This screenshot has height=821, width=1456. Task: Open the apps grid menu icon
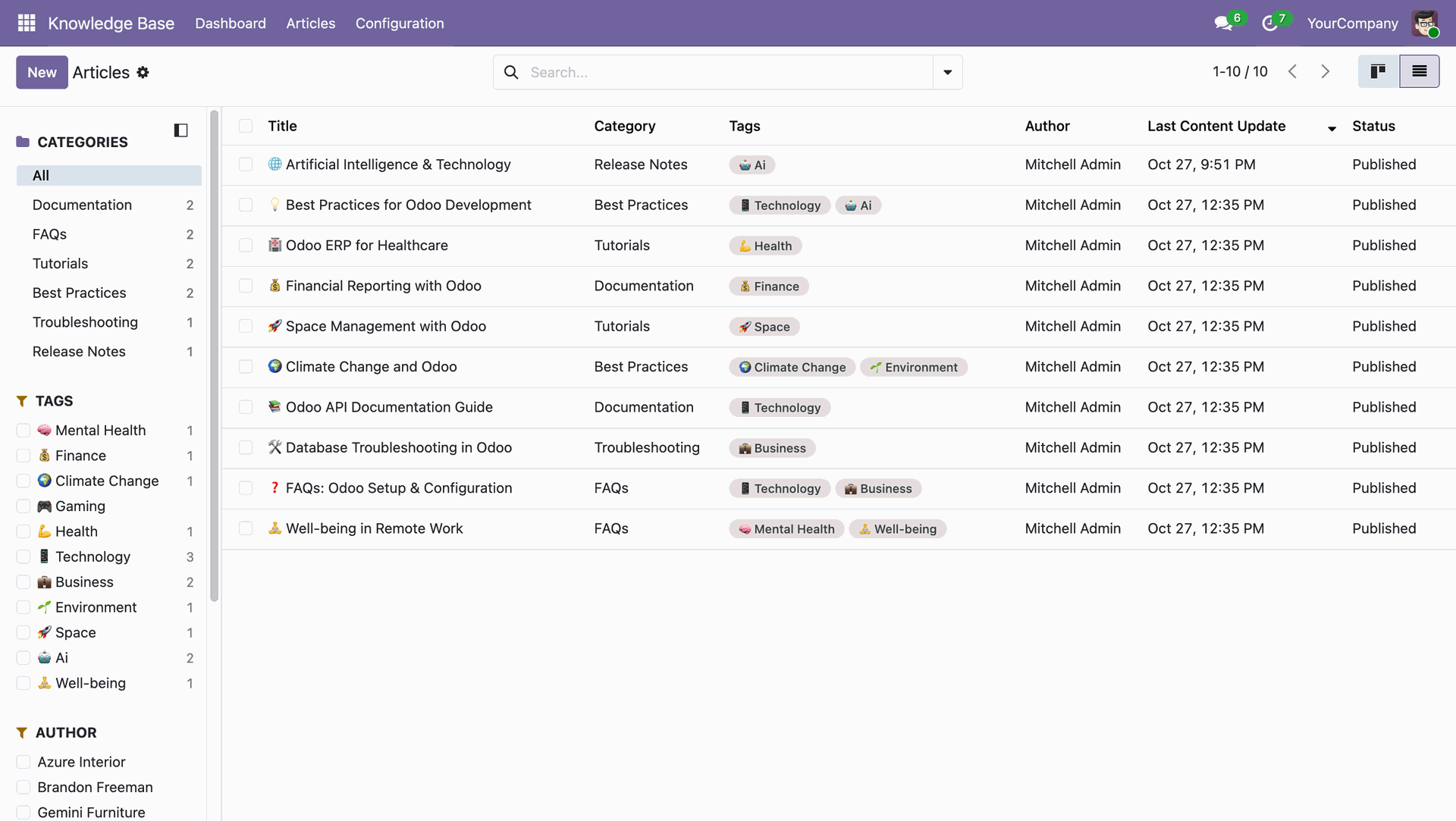[27, 23]
